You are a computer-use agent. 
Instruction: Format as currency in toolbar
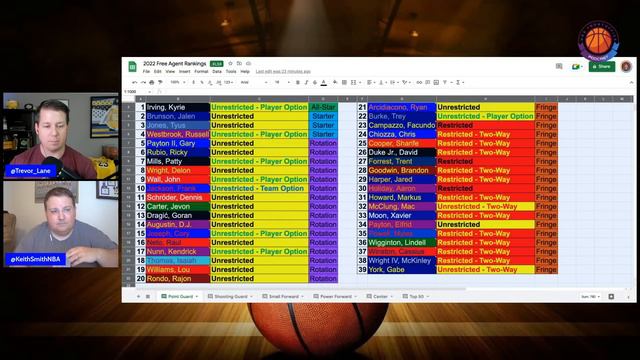[193, 82]
